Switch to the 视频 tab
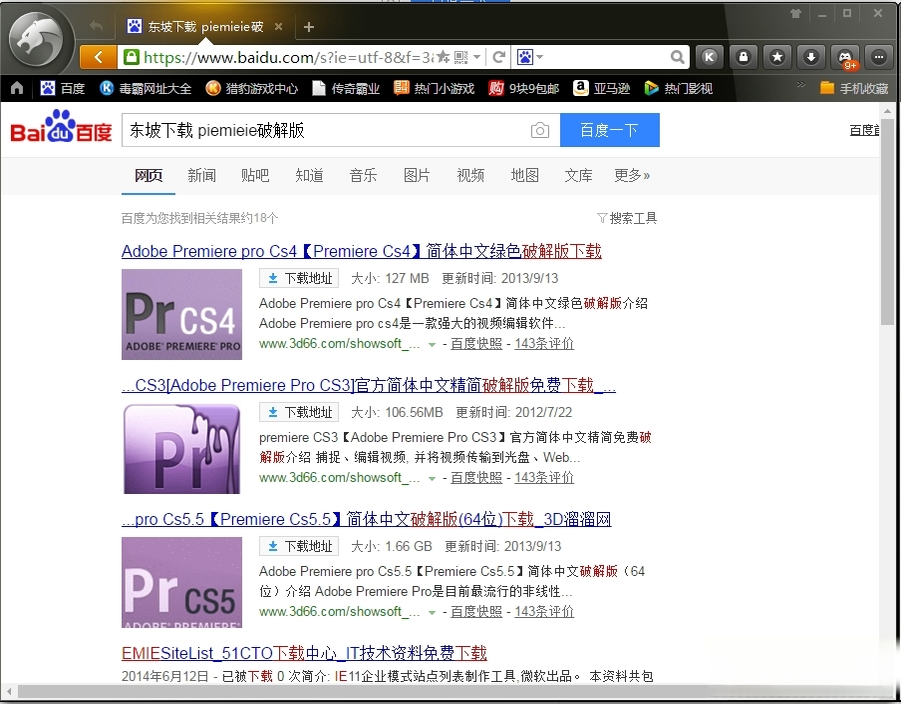This screenshot has width=901, height=704. tap(471, 175)
